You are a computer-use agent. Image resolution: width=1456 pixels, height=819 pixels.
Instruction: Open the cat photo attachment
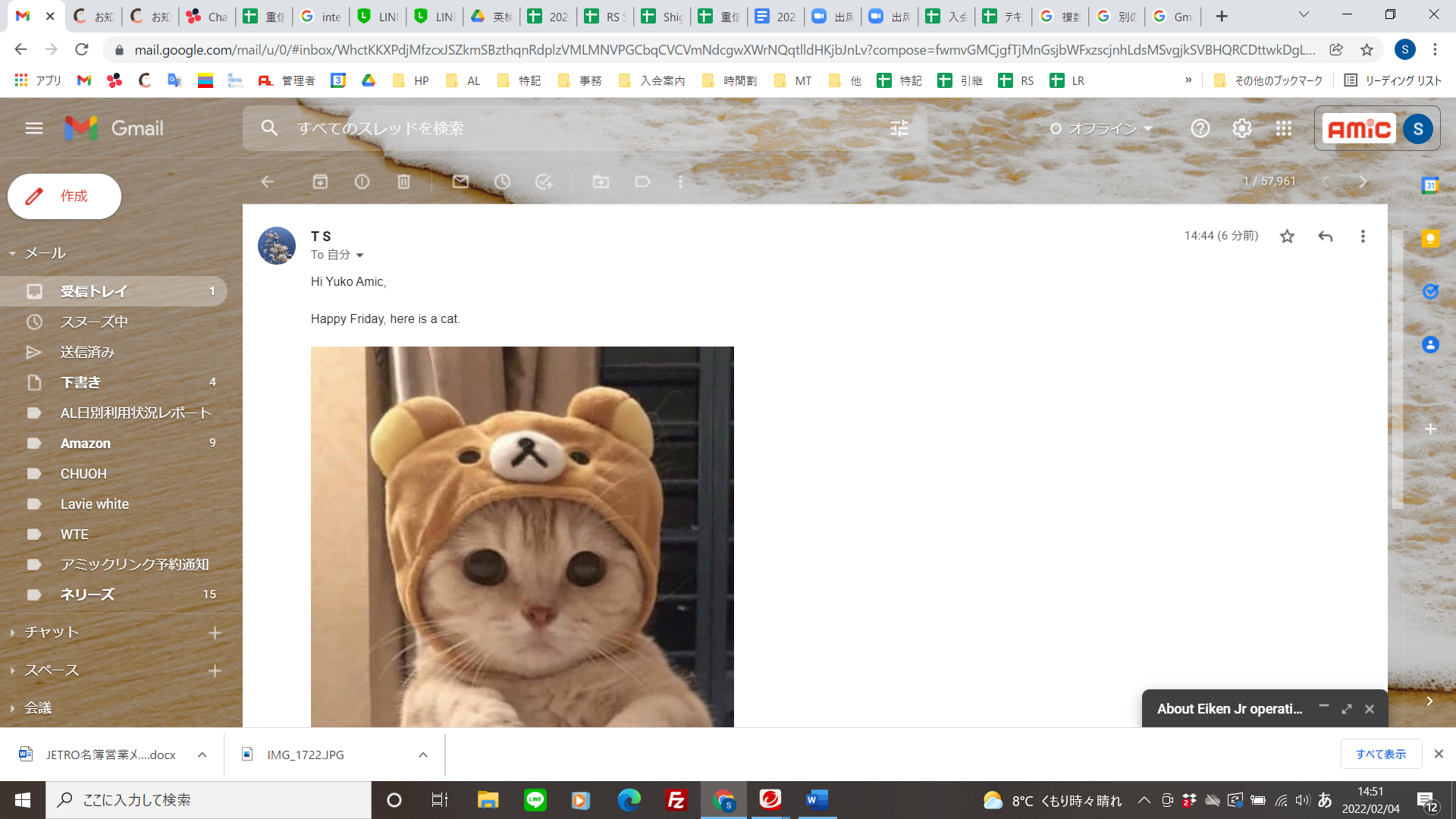pyautogui.click(x=522, y=537)
